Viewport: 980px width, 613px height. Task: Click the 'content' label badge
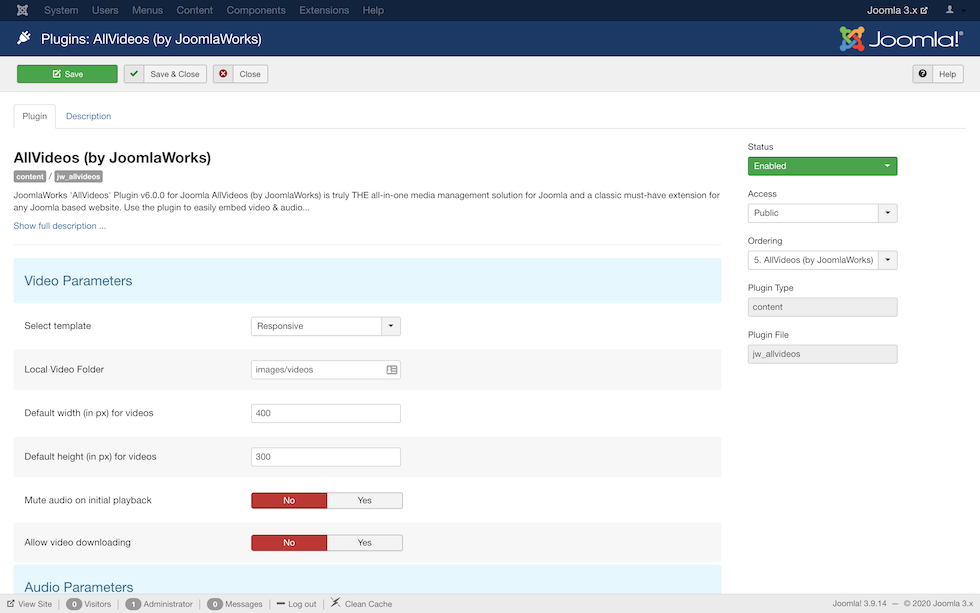[30, 177]
